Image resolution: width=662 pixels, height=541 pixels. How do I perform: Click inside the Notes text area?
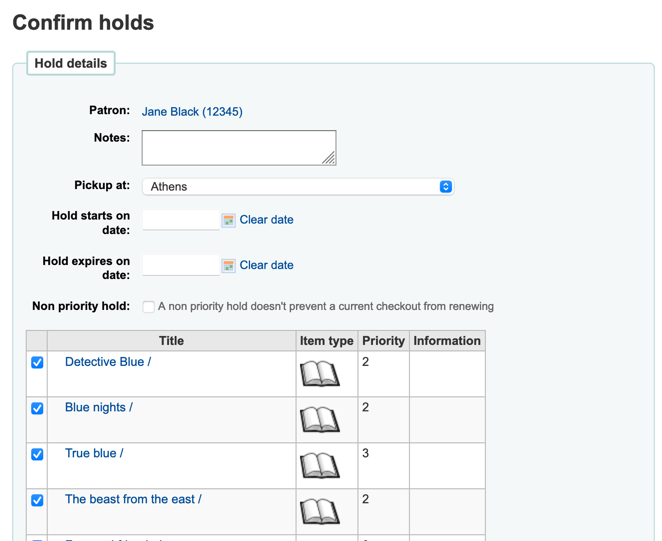coord(236,147)
